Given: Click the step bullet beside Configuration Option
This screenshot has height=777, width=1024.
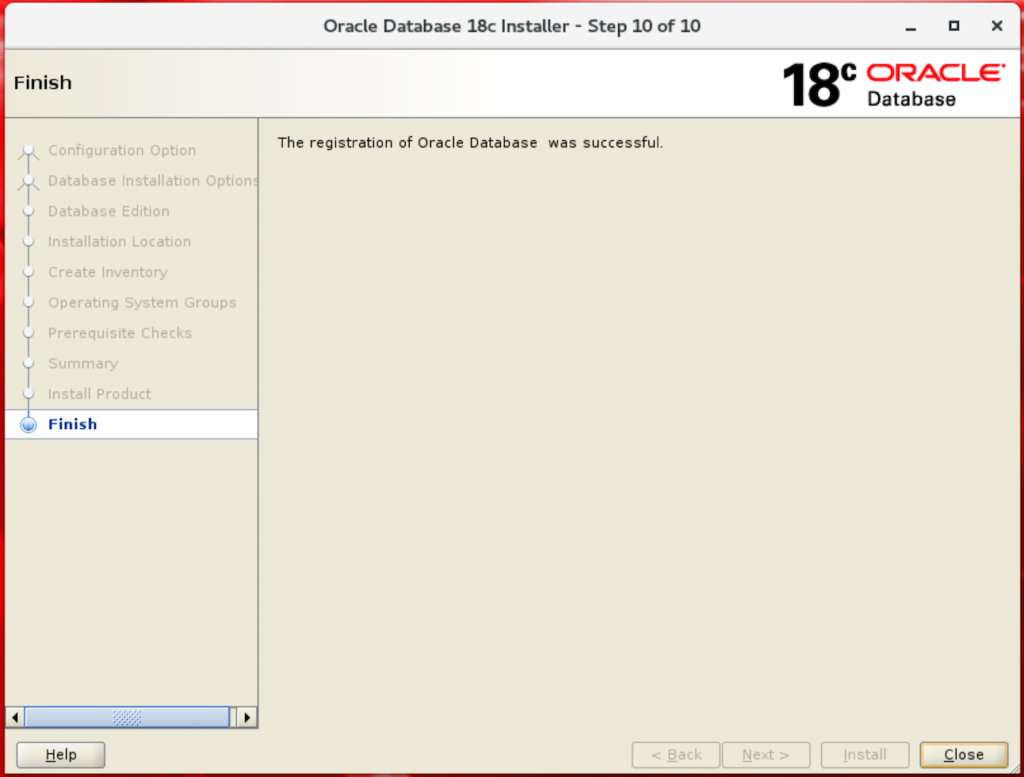Looking at the screenshot, I should pos(28,151).
